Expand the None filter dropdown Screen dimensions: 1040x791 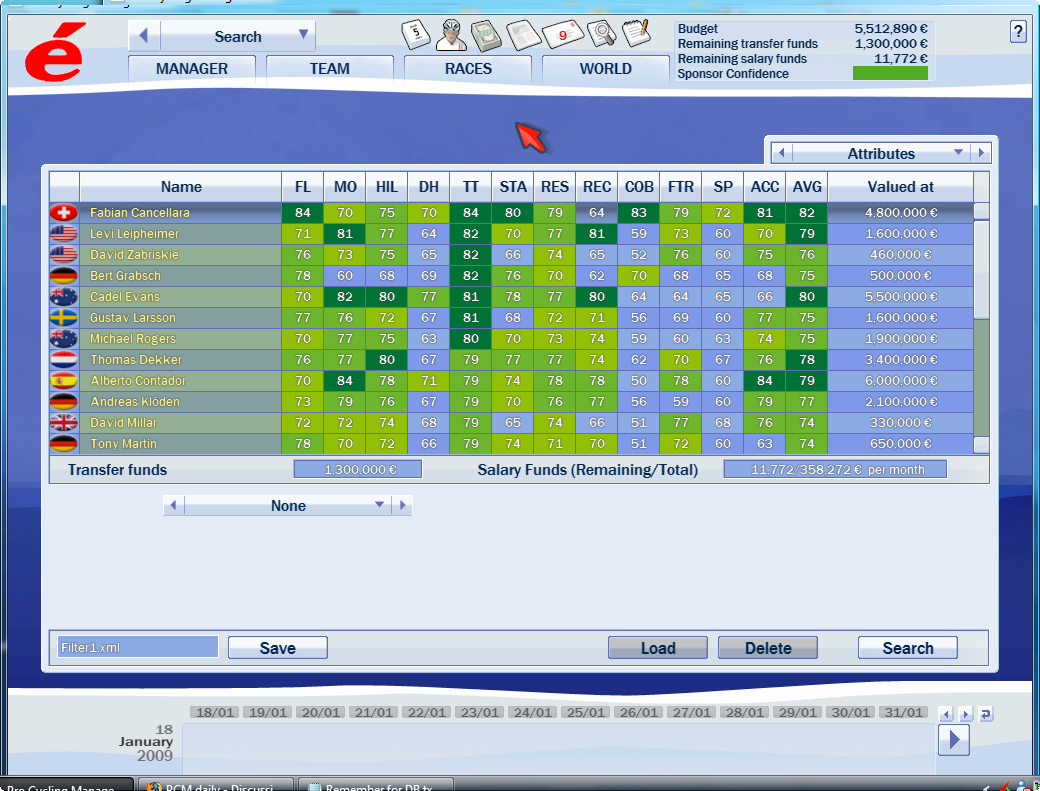[379, 506]
